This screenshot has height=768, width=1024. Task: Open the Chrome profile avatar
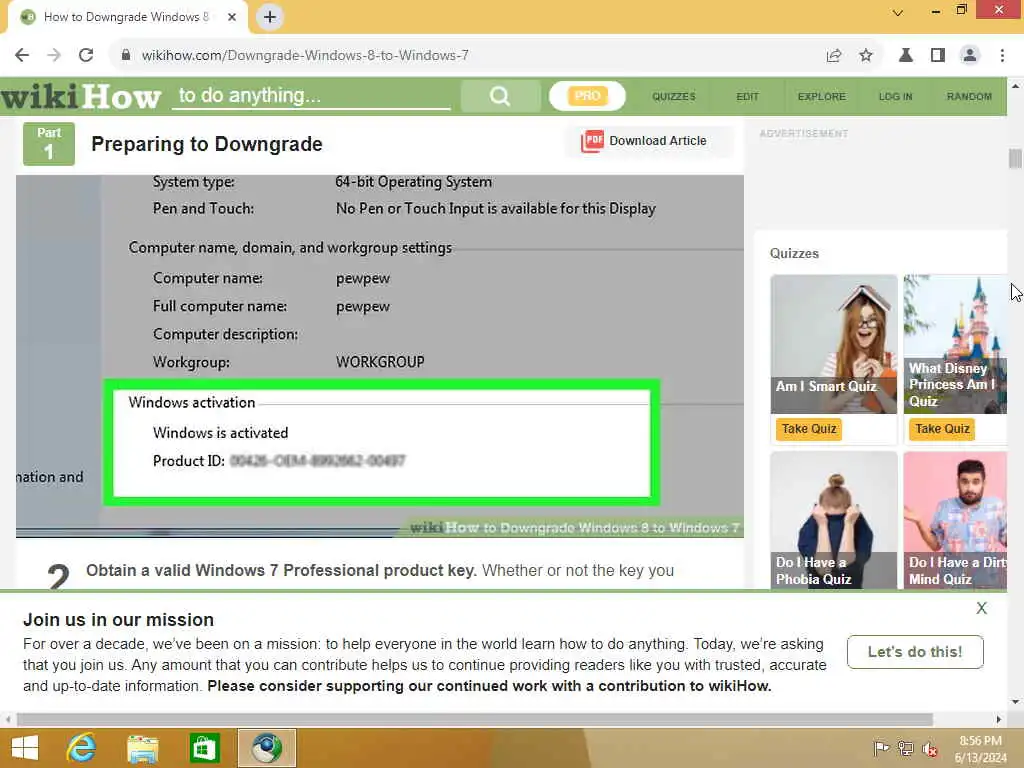(970, 56)
